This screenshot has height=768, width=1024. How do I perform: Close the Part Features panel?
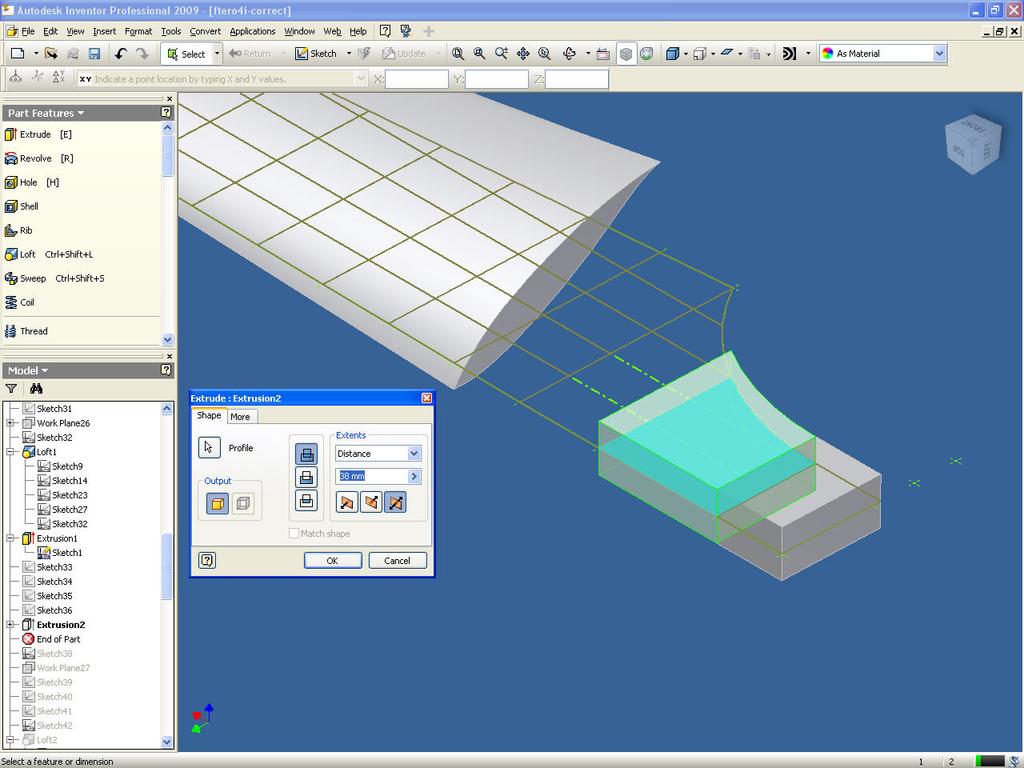click(169, 99)
